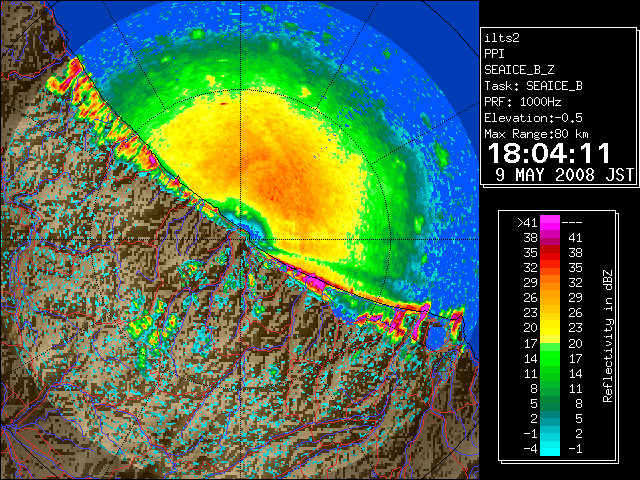Select the "Elevation:-0.5" value
Viewport: 640px width, 480px height.
[x=533, y=118]
